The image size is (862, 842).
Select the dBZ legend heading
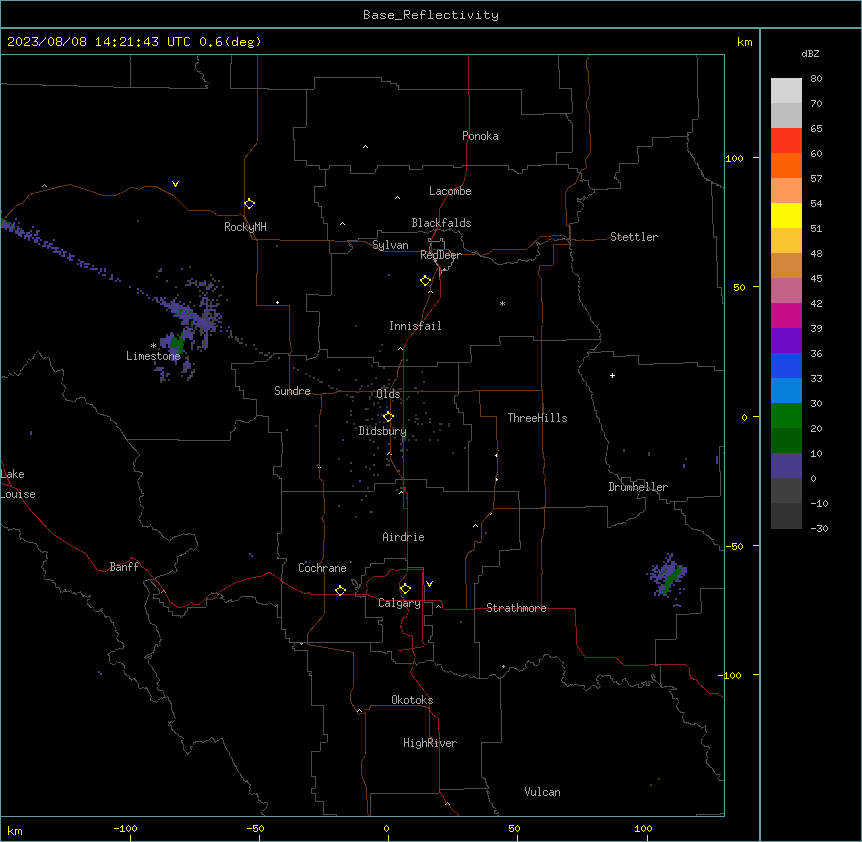tap(810, 54)
